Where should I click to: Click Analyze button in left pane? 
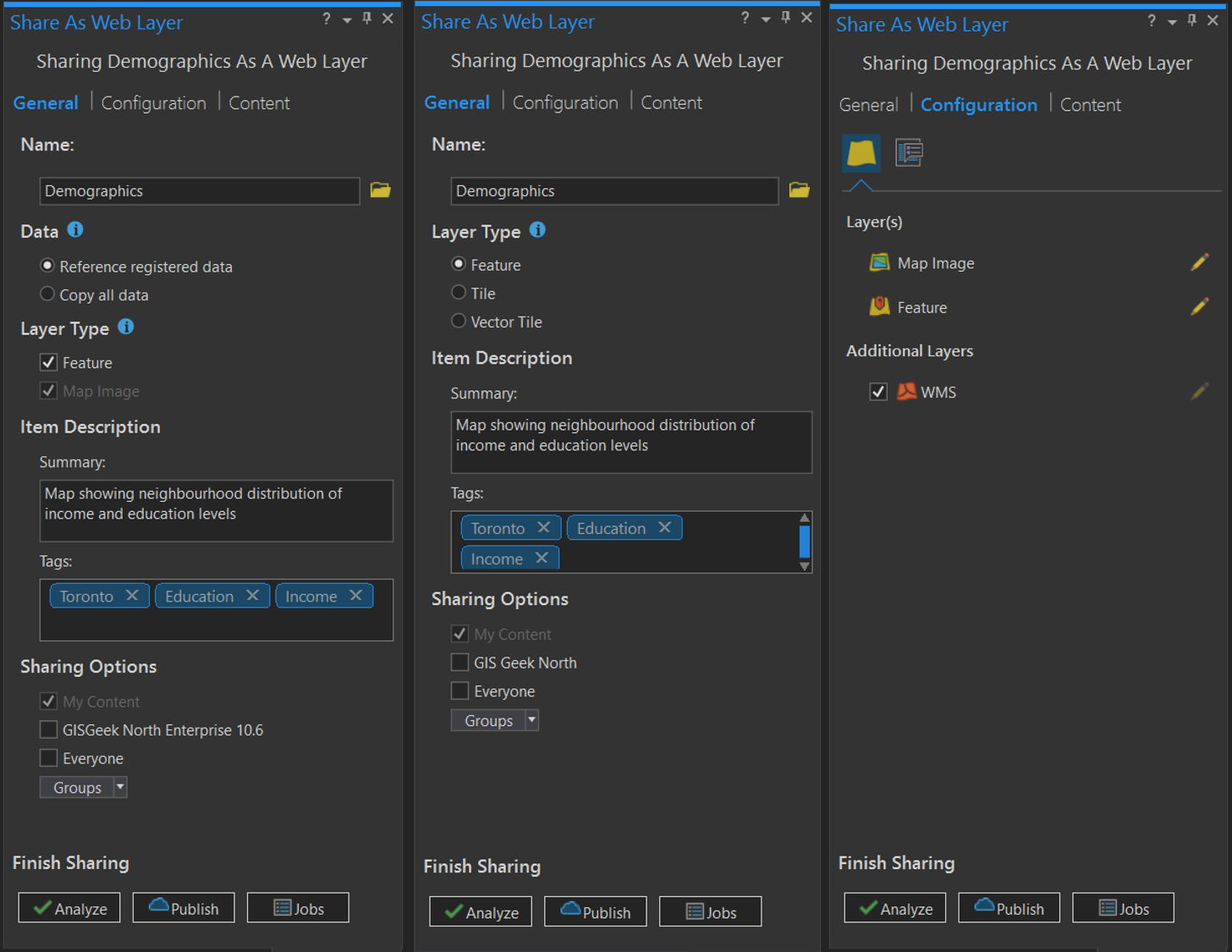point(69,908)
